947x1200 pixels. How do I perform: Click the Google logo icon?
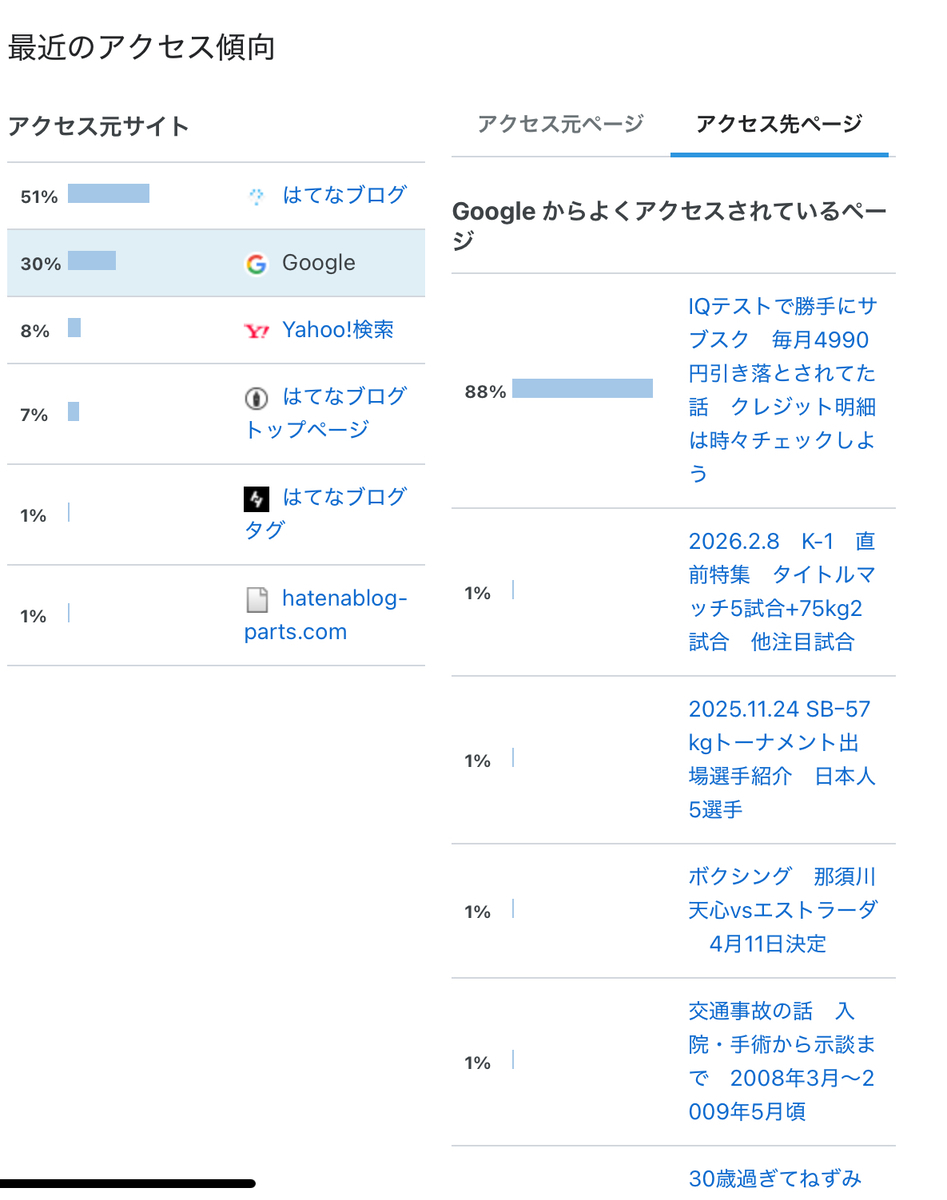point(256,264)
